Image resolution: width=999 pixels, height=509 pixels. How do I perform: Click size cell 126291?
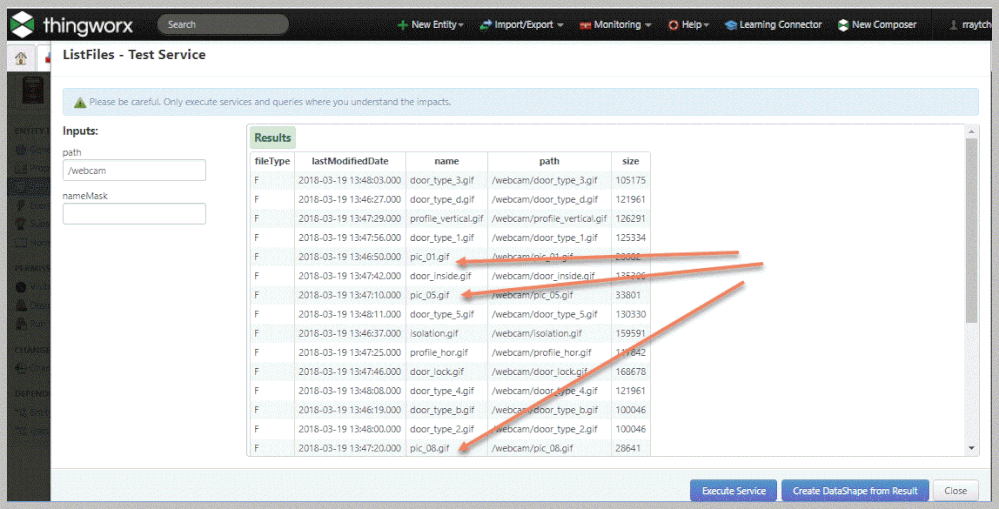click(631, 219)
